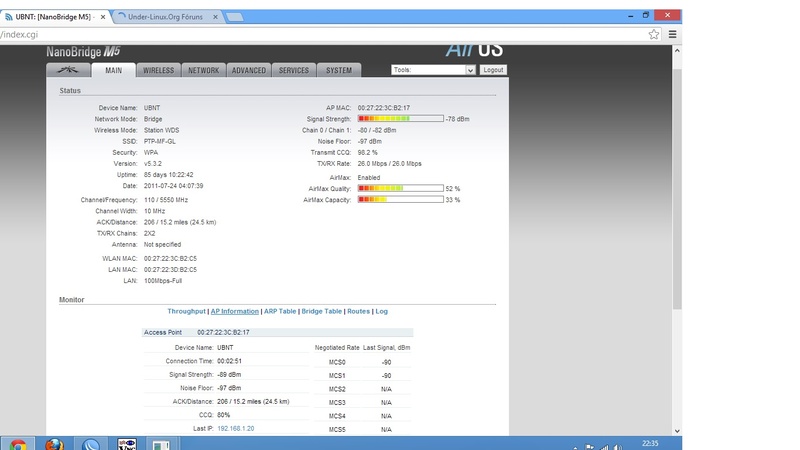The image size is (800, 450).
Task: View the Bridge Table link
Action: [321, 311]
